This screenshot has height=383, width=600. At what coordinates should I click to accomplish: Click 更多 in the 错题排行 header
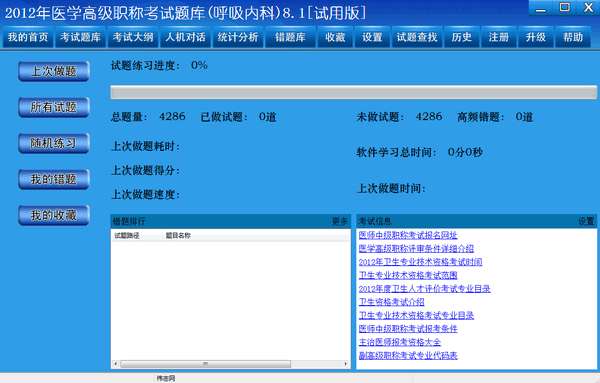click(x=339, y=221)
